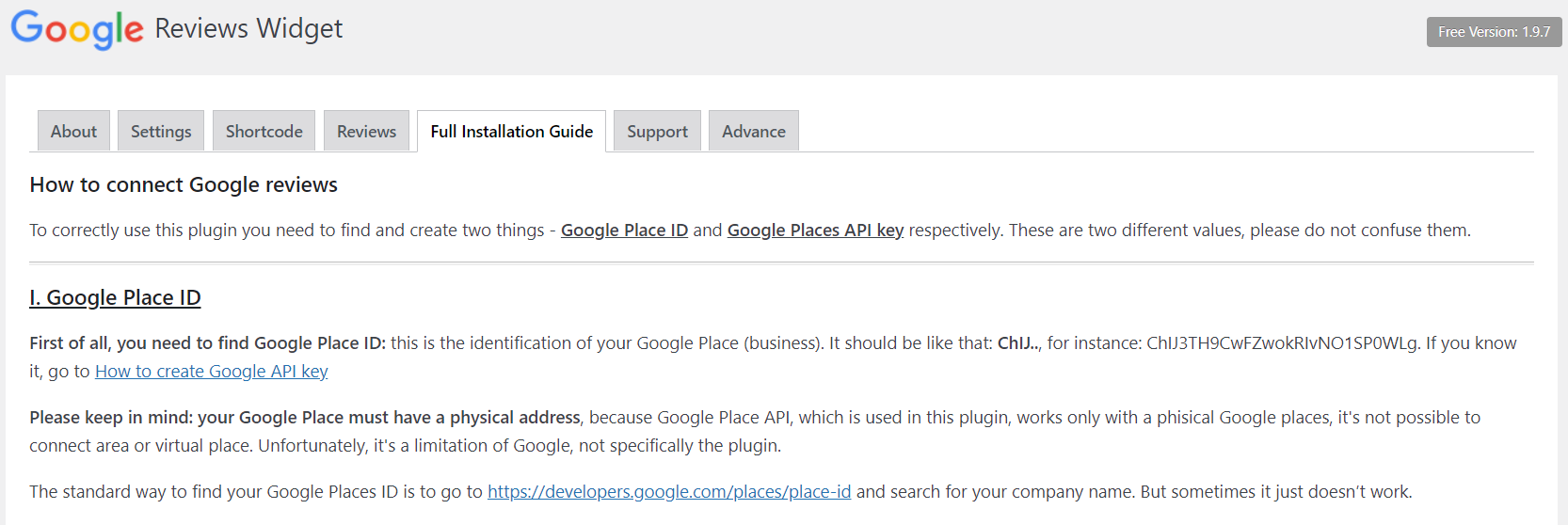Select the Reviews tab
1568x525 pixels.
366,132
